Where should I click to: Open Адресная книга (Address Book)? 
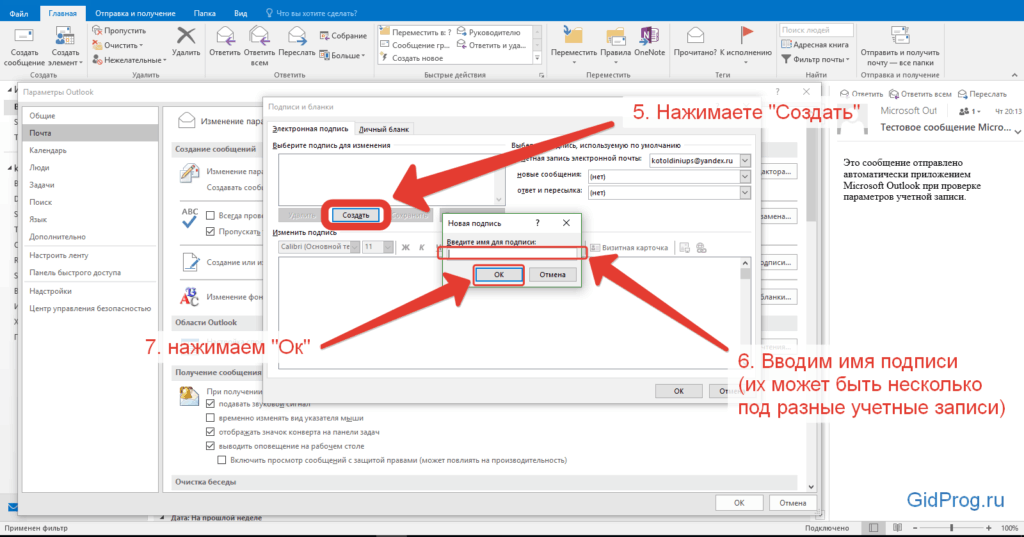(x=821, y=45)
